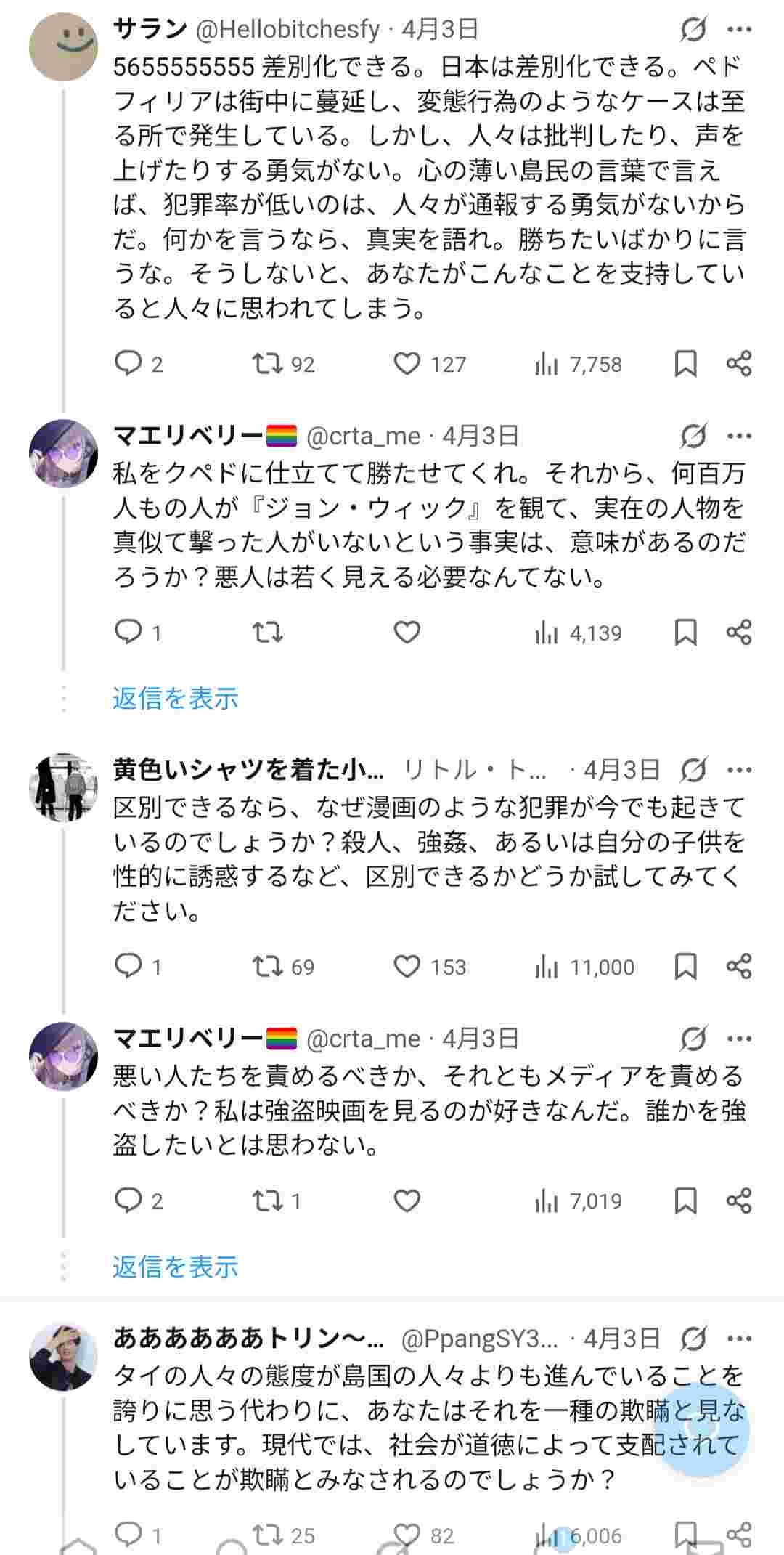Bookmark the tweet with 7,019 views
784x1555 pixels.
pyautogui.click(x=685, y=1201)
